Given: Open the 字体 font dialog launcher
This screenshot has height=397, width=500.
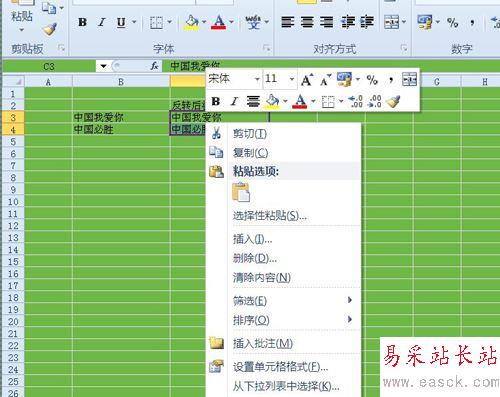Looking at the screenshot, I should click(x=267, y=48).
